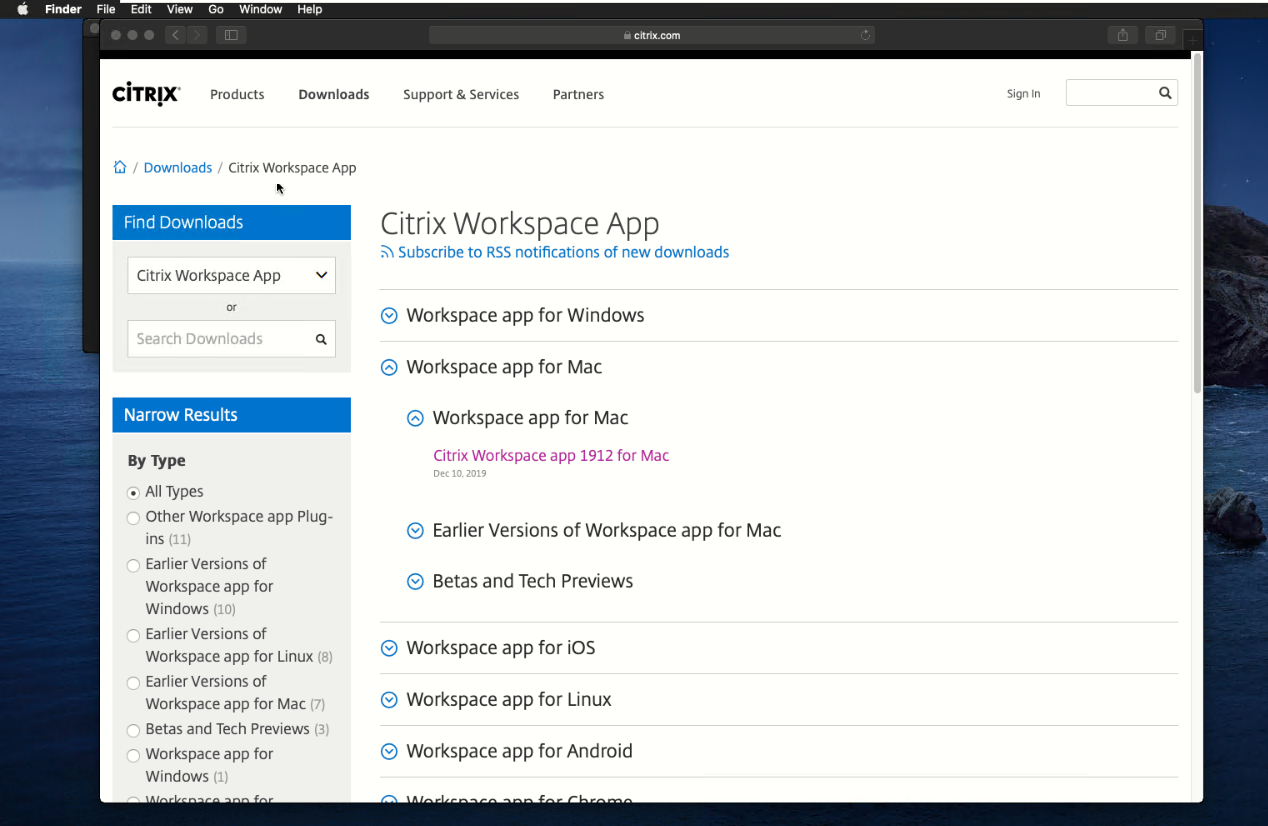Select Earlier Versions for Linux radio button
This screenshot has width=1268, height=826.
point(133,635)
